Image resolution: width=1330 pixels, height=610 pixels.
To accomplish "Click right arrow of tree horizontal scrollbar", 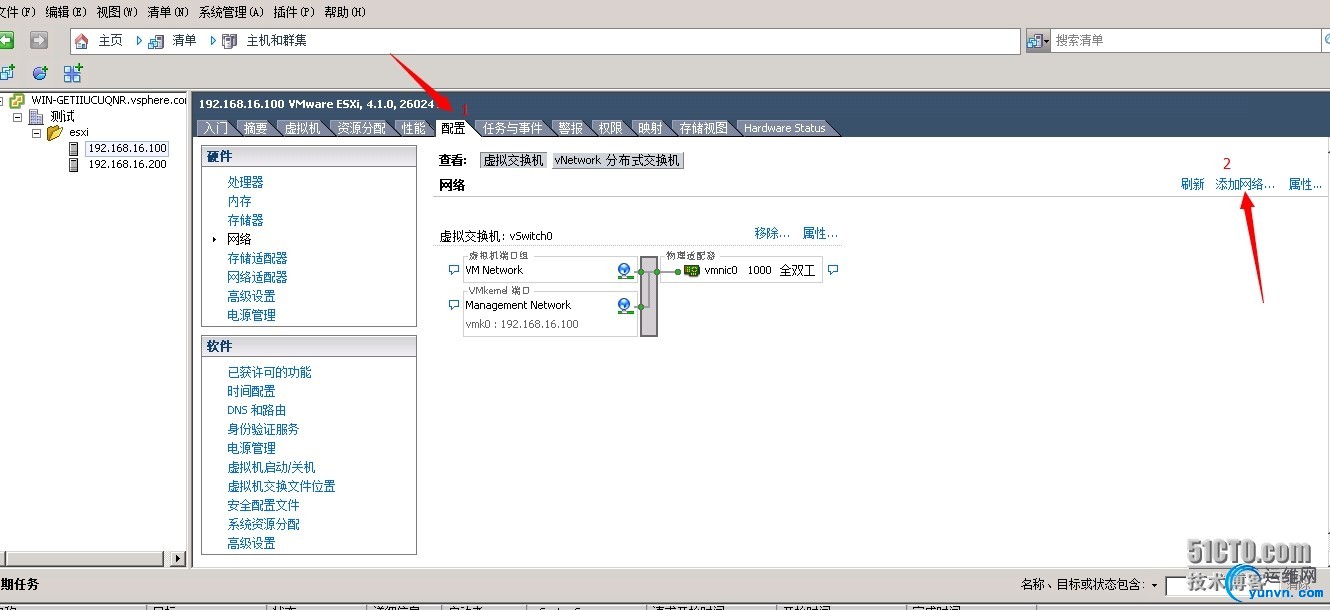I will pos(179,559).
